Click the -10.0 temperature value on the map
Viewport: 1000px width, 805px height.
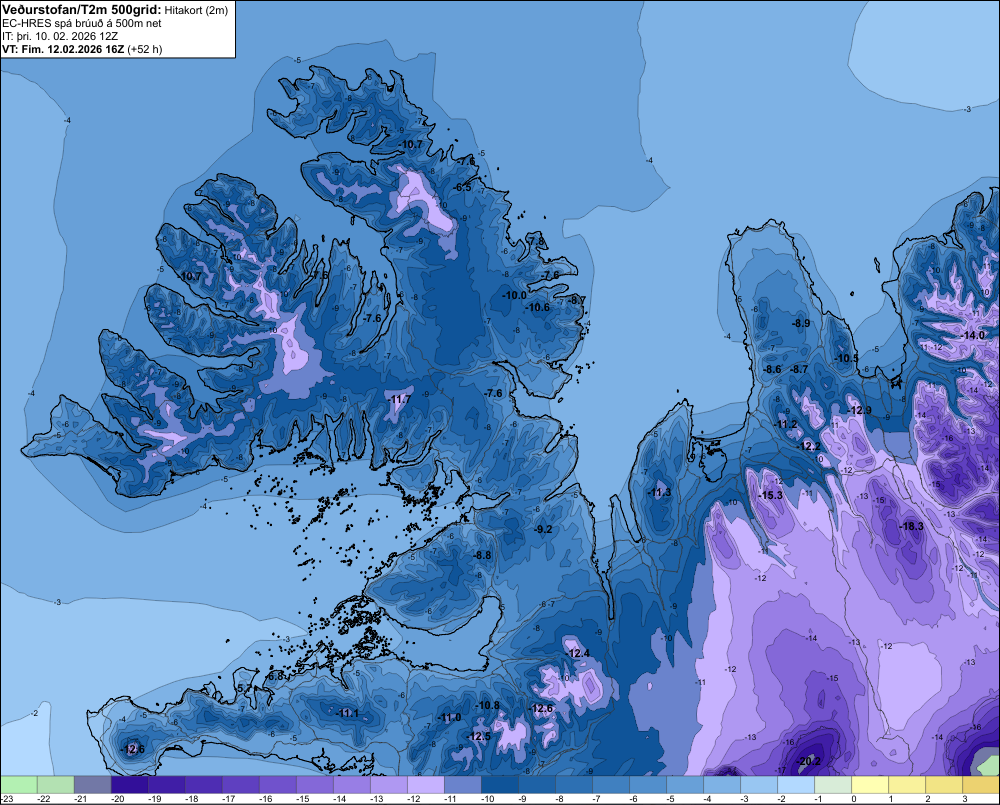coord(515,295)
